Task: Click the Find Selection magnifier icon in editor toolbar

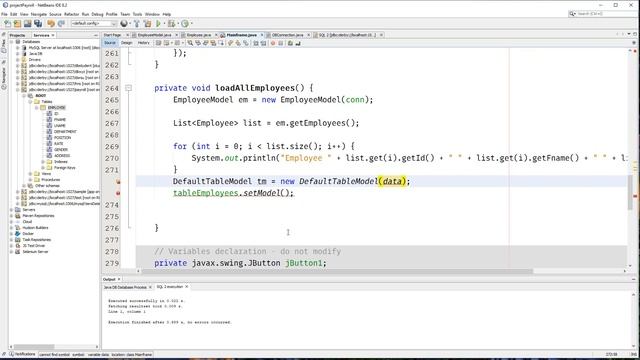Action: (190, 43)
